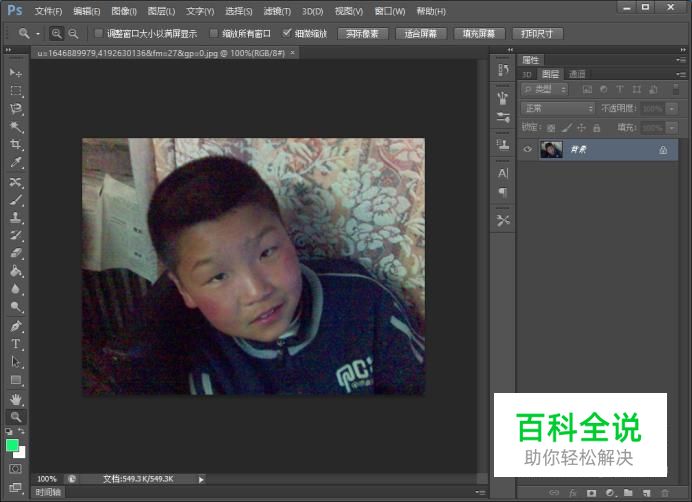692x502 pixels.
Task: Select the Rectangle shape tool
Action: click(x=16, y=380)
